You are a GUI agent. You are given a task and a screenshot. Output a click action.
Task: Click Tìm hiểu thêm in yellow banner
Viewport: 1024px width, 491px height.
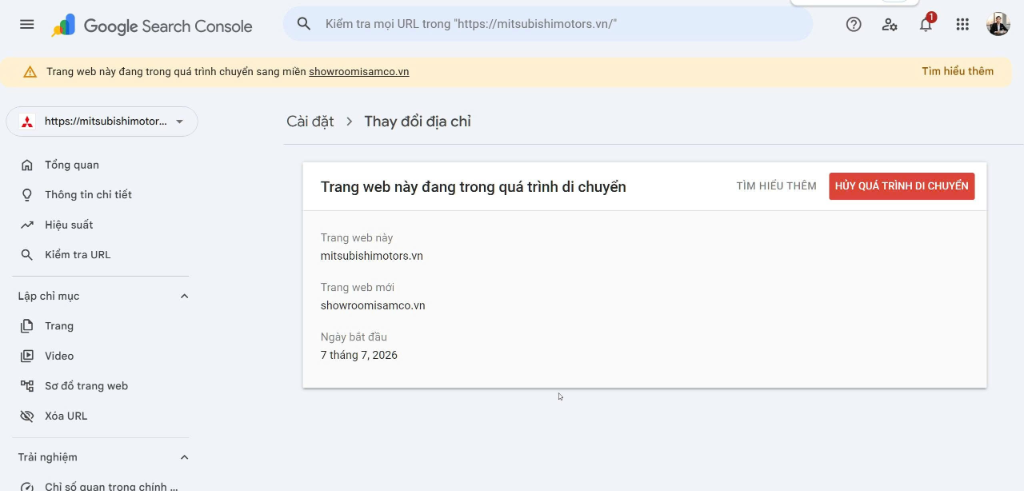click(957, 71)
